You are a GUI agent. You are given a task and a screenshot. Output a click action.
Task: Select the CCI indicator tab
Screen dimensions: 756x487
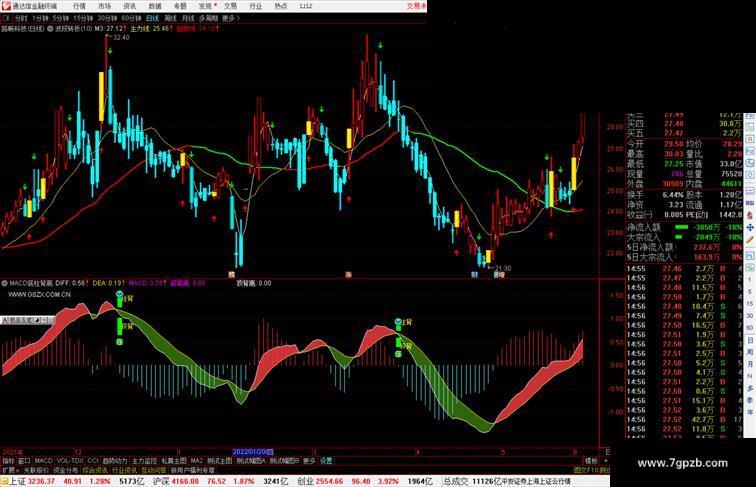pos(93,461)
